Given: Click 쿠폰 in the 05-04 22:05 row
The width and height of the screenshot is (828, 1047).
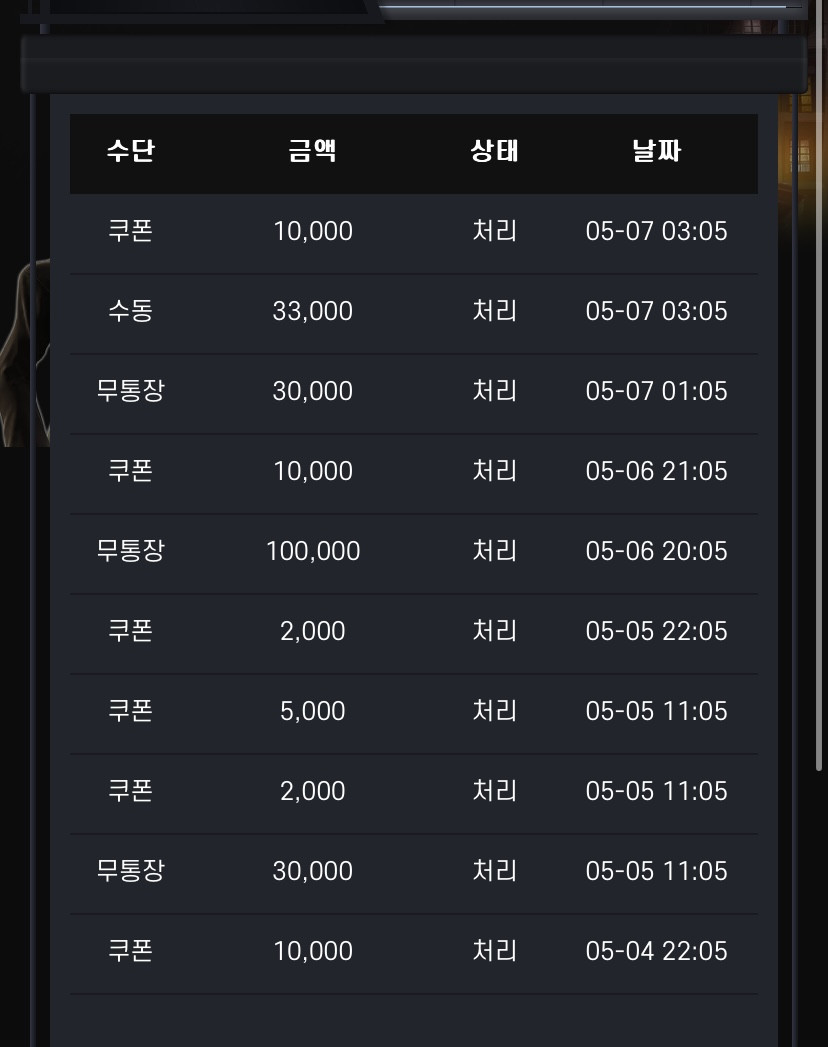Looking at the screenshot, I should [x=131, y=951].
